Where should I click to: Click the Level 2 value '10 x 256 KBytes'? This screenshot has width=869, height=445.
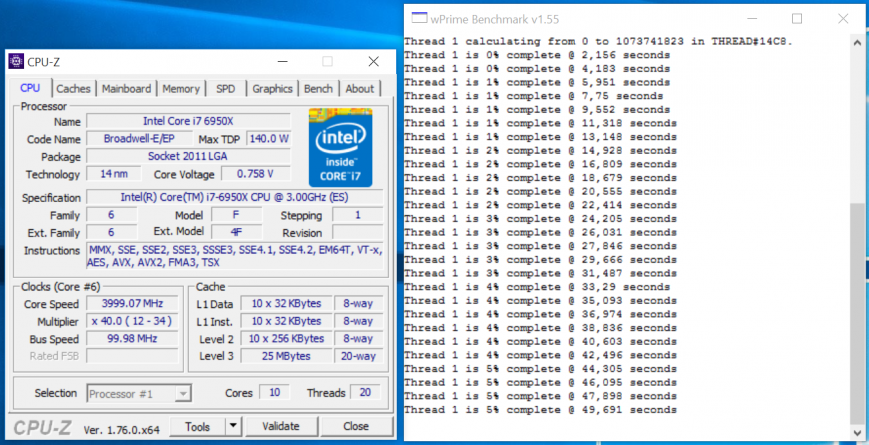click(x=286, y=339)
